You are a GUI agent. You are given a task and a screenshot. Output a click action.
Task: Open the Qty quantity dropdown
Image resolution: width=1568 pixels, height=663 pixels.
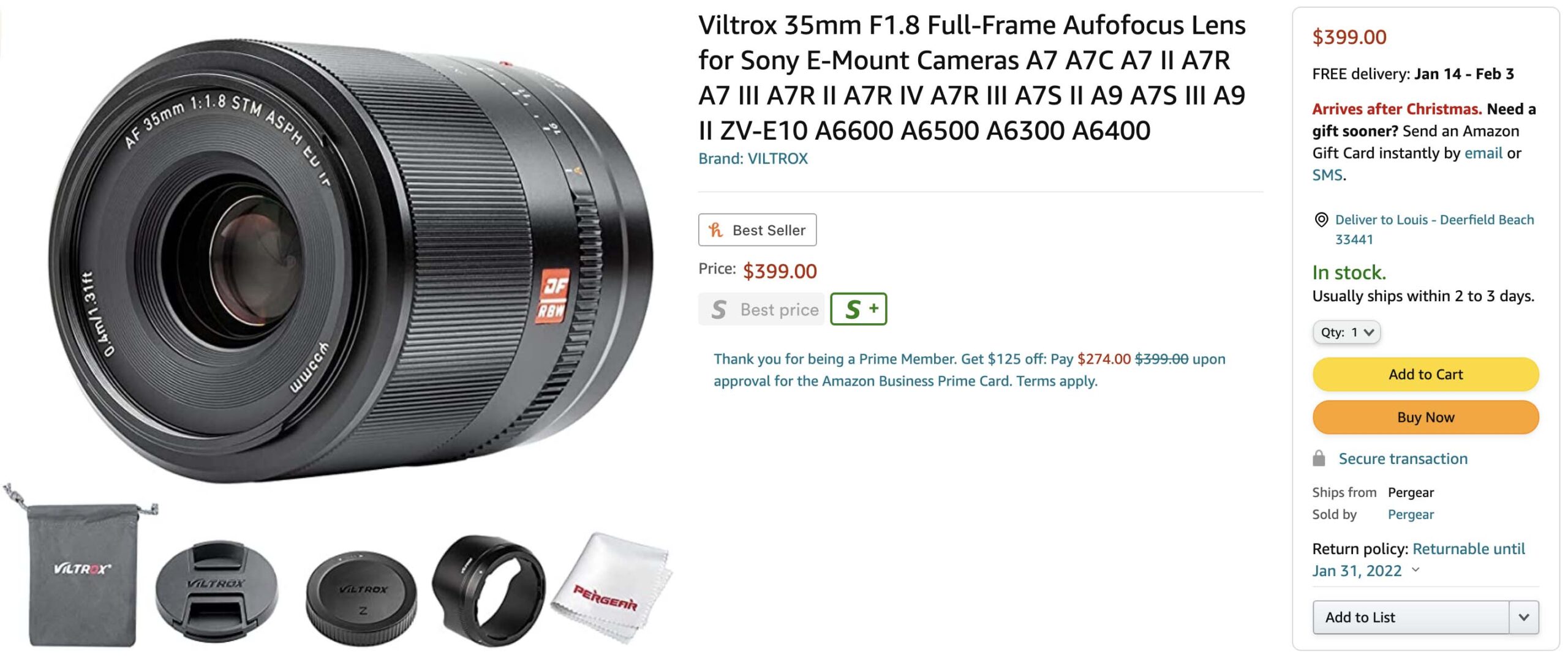click(1346, 332)
